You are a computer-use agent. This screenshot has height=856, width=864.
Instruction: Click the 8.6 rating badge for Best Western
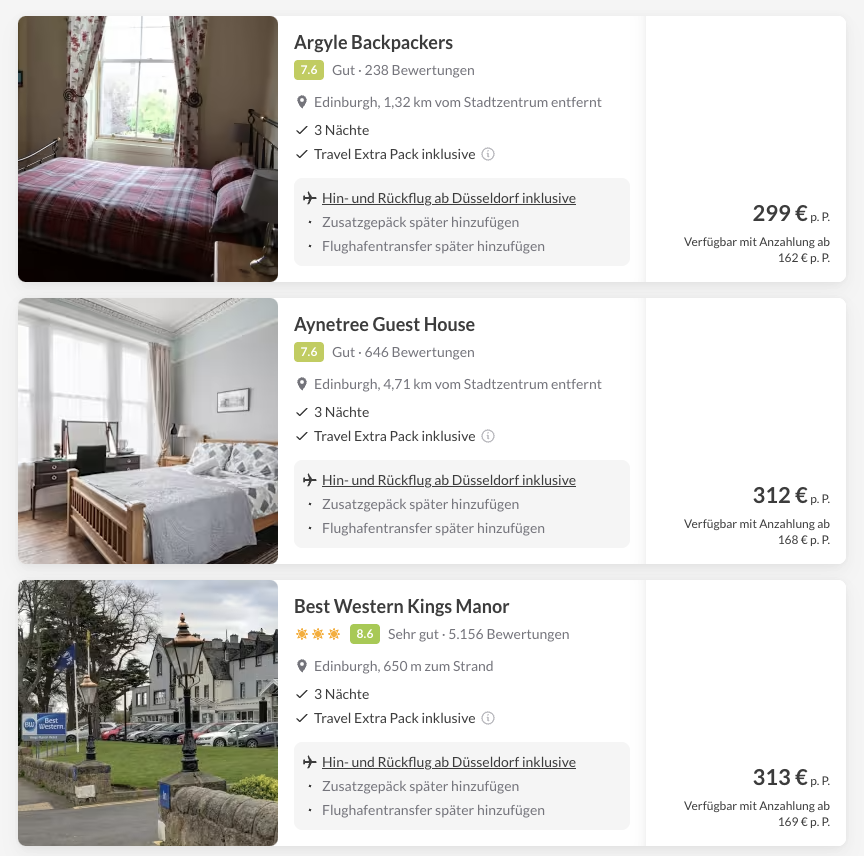pyautogui.click(x=365, y=634)
